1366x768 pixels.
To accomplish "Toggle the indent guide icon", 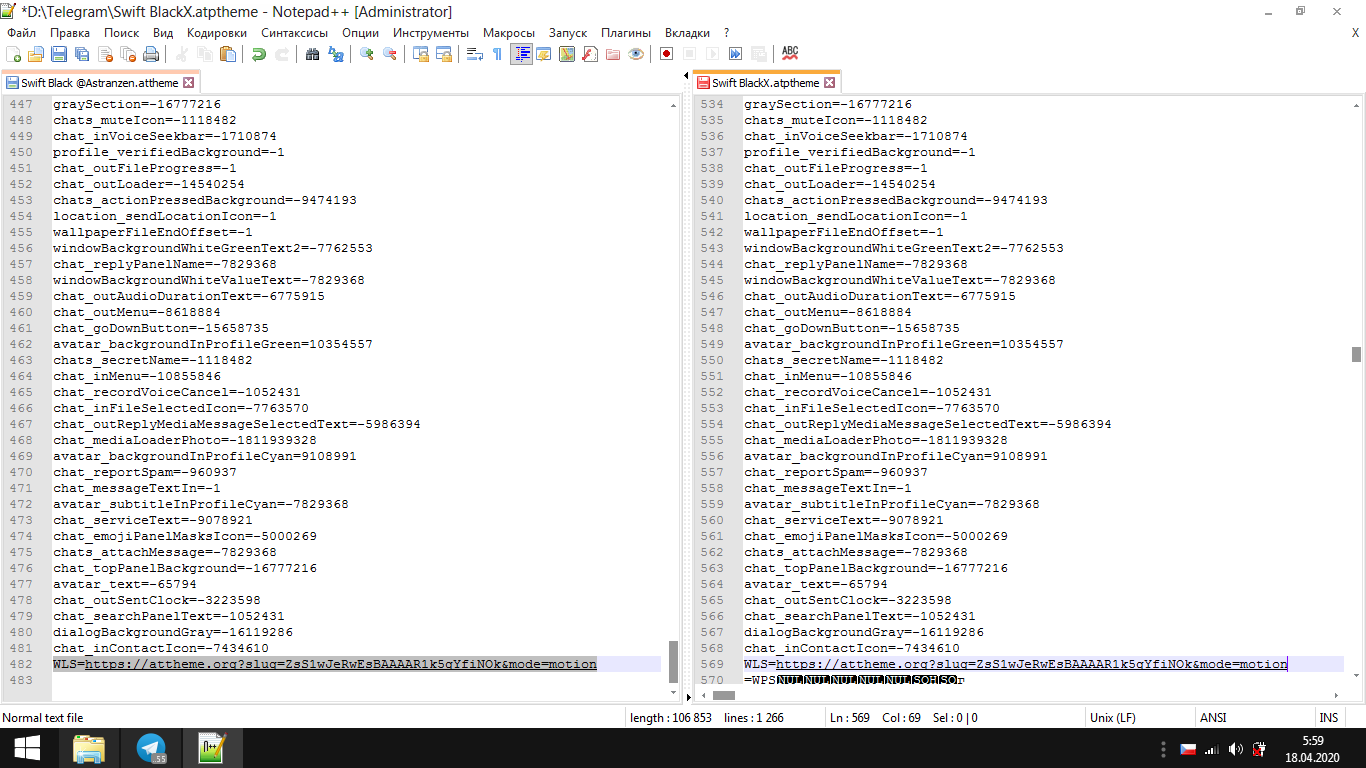I will tap(521, 54).
